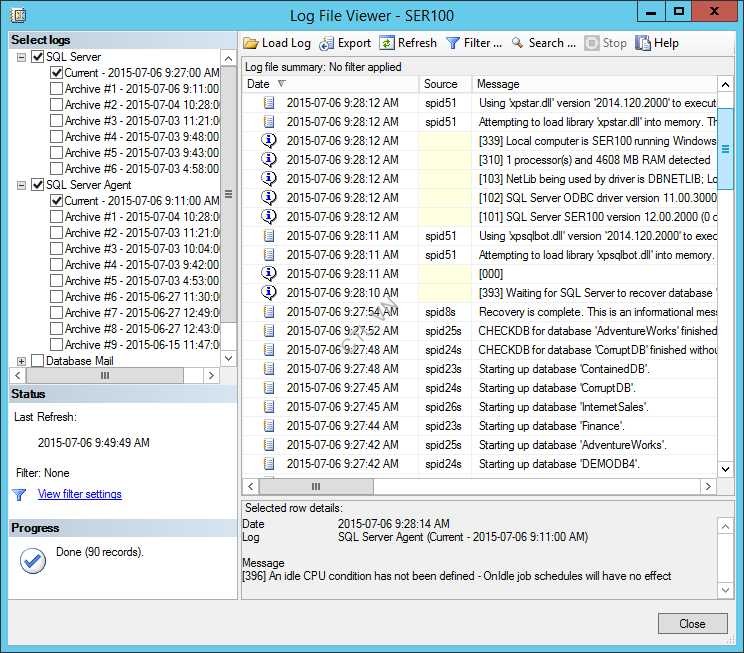Click the Close button at bottom

click(x=692, y=624)
